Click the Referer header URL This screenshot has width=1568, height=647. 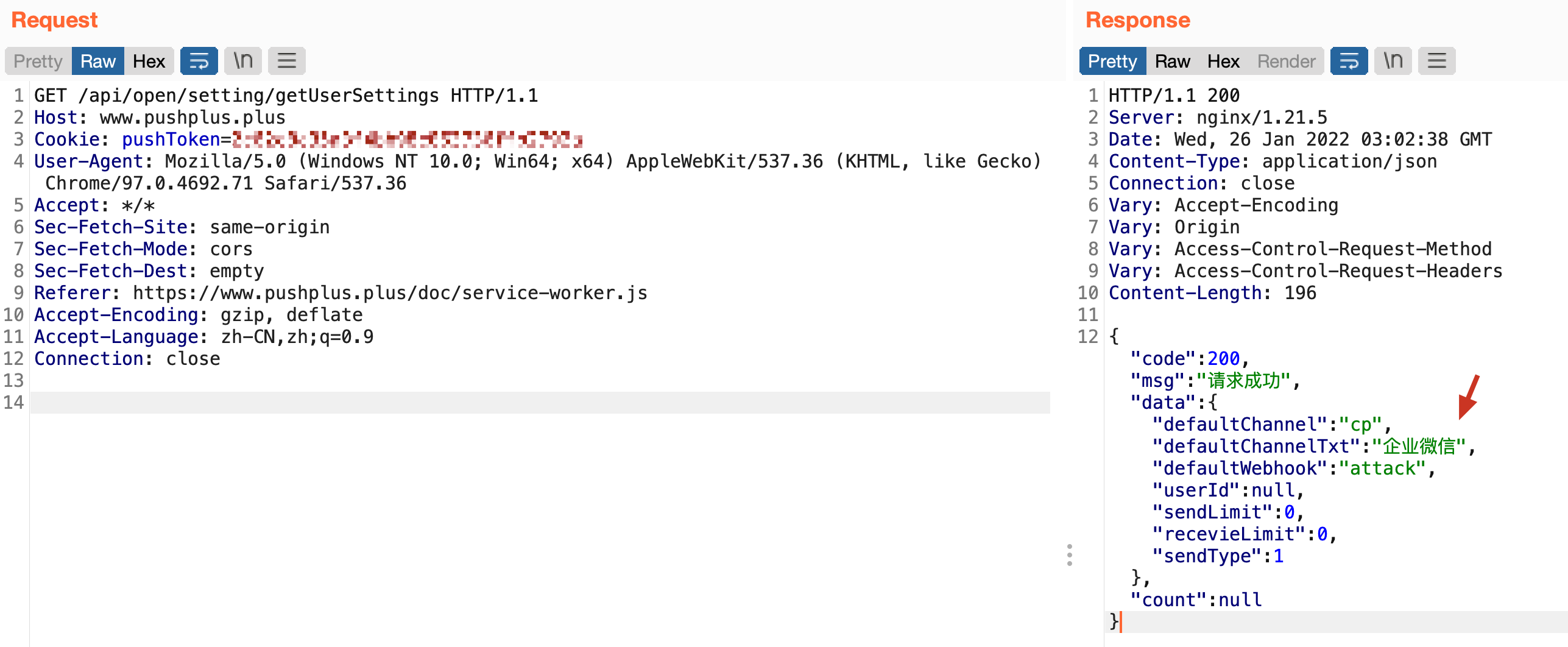coord(390,293)
